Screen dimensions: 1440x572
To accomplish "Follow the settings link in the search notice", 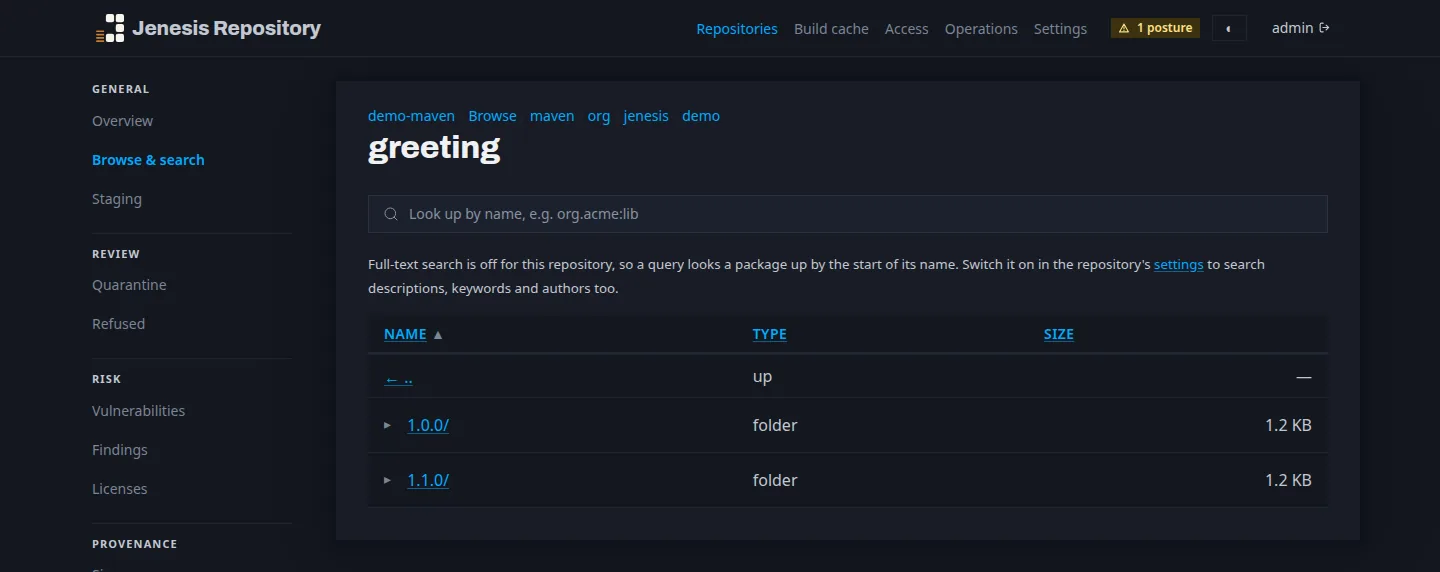I will (1178, 265).
